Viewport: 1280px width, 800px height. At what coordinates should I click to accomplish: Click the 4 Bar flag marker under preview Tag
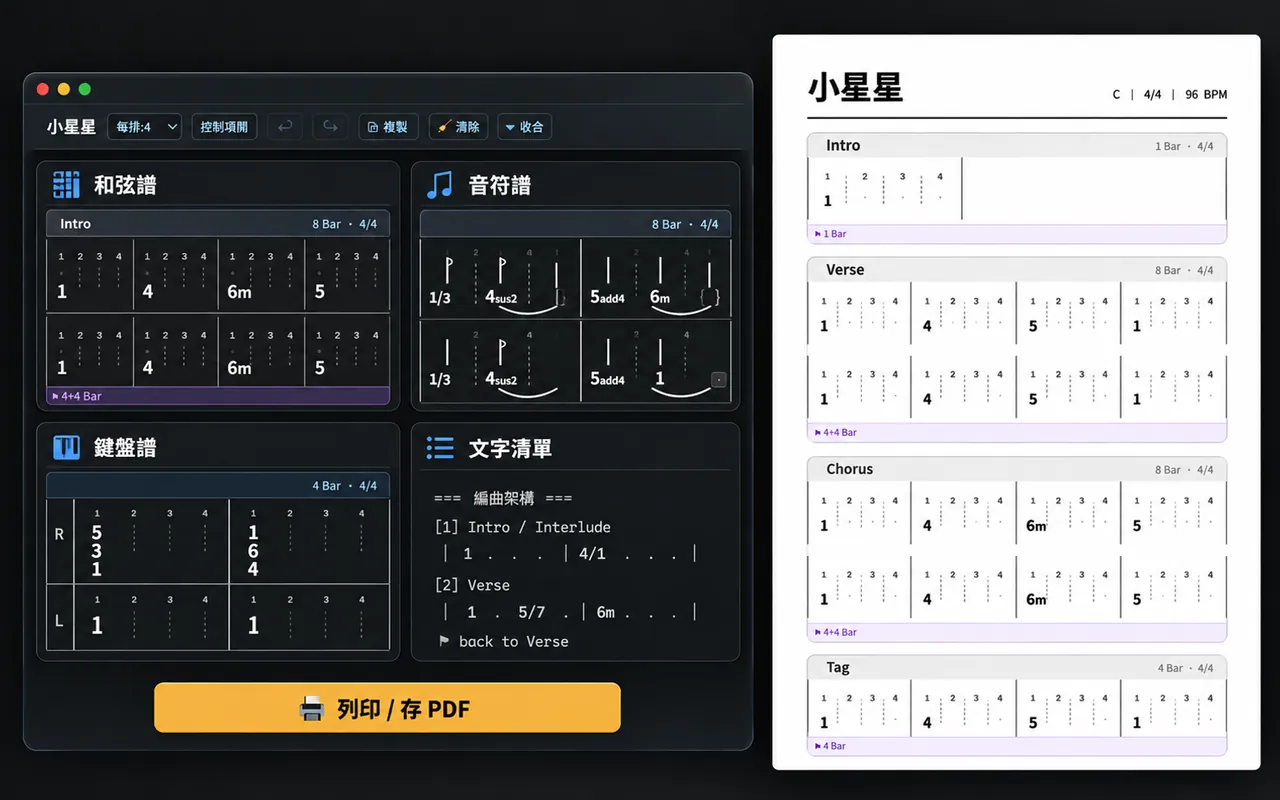click(831, 746)
